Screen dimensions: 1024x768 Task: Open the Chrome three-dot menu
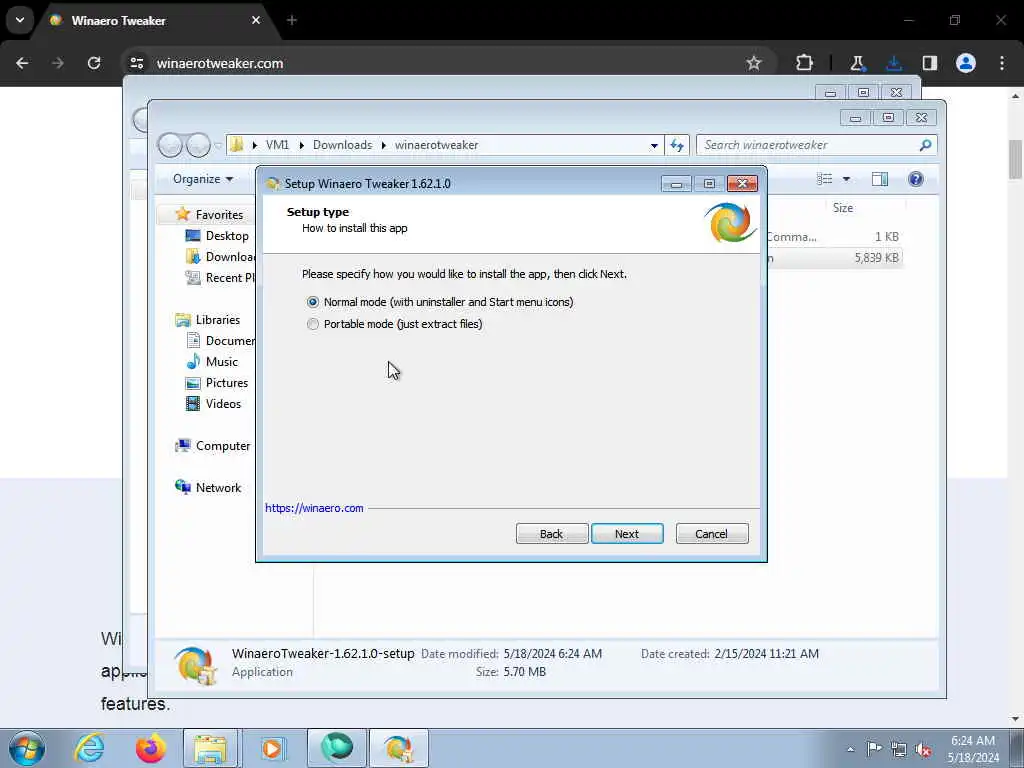(1002, 63)
